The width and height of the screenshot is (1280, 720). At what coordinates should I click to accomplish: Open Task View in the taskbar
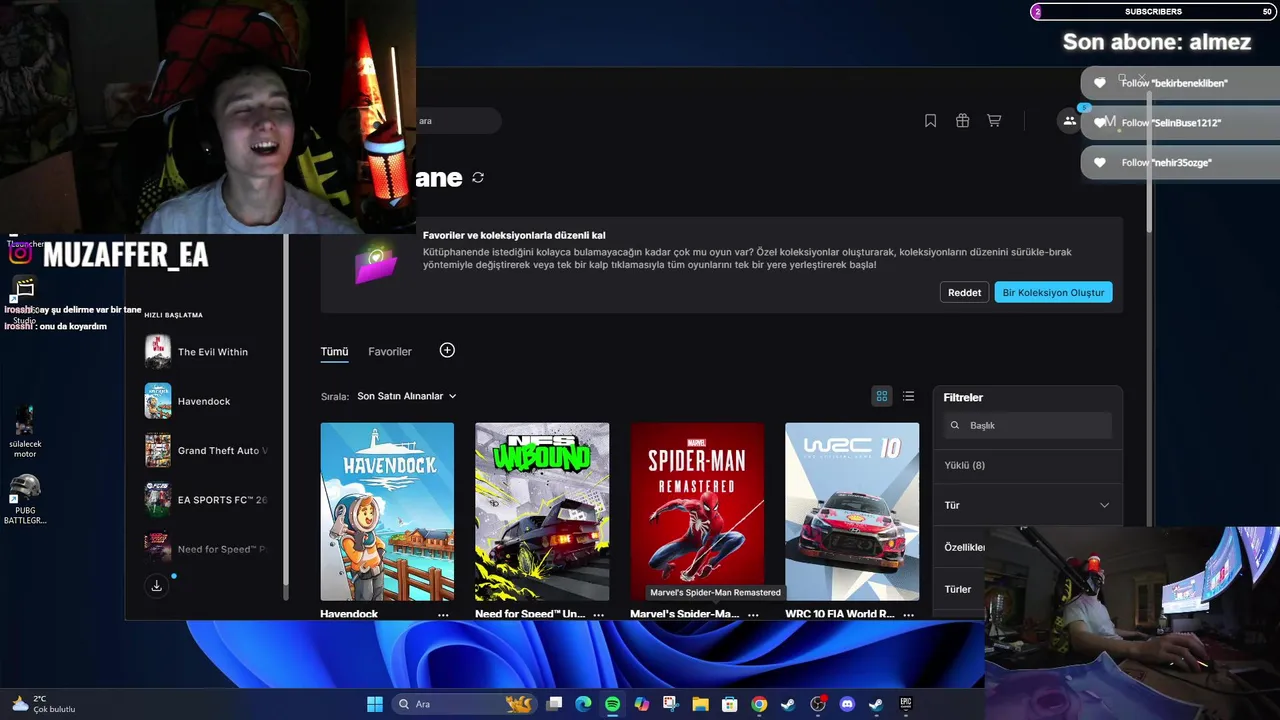point(554,704)
